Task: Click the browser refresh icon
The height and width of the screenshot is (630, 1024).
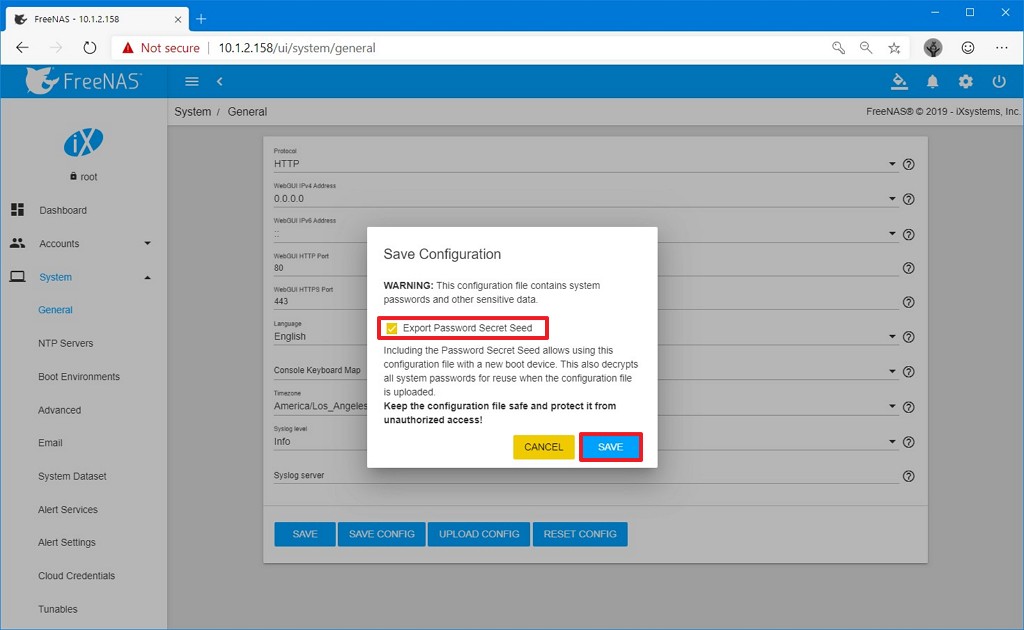Action: coord(89,47)
